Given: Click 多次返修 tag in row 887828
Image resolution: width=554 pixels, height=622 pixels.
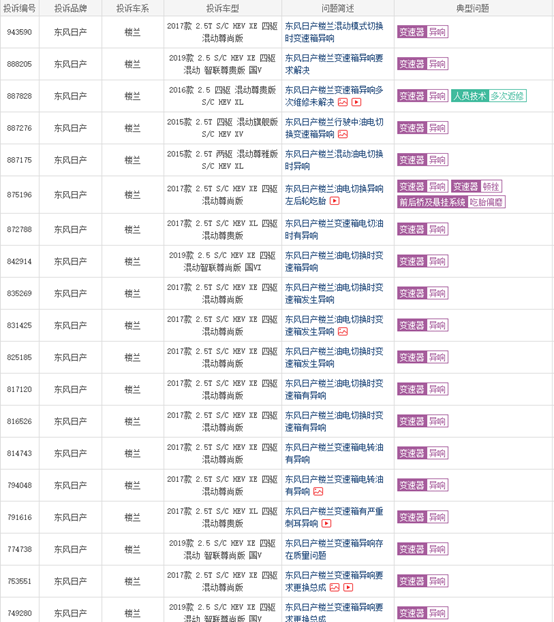Looking at the screenshot, I should [x=507, y=96].
